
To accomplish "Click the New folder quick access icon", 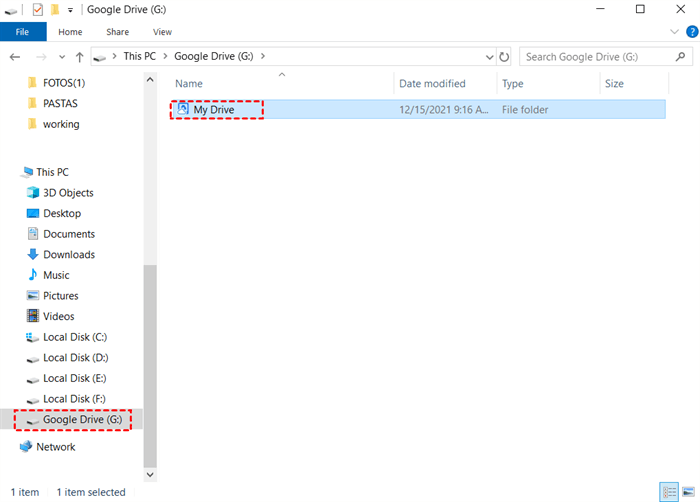I will pos(55,9).
